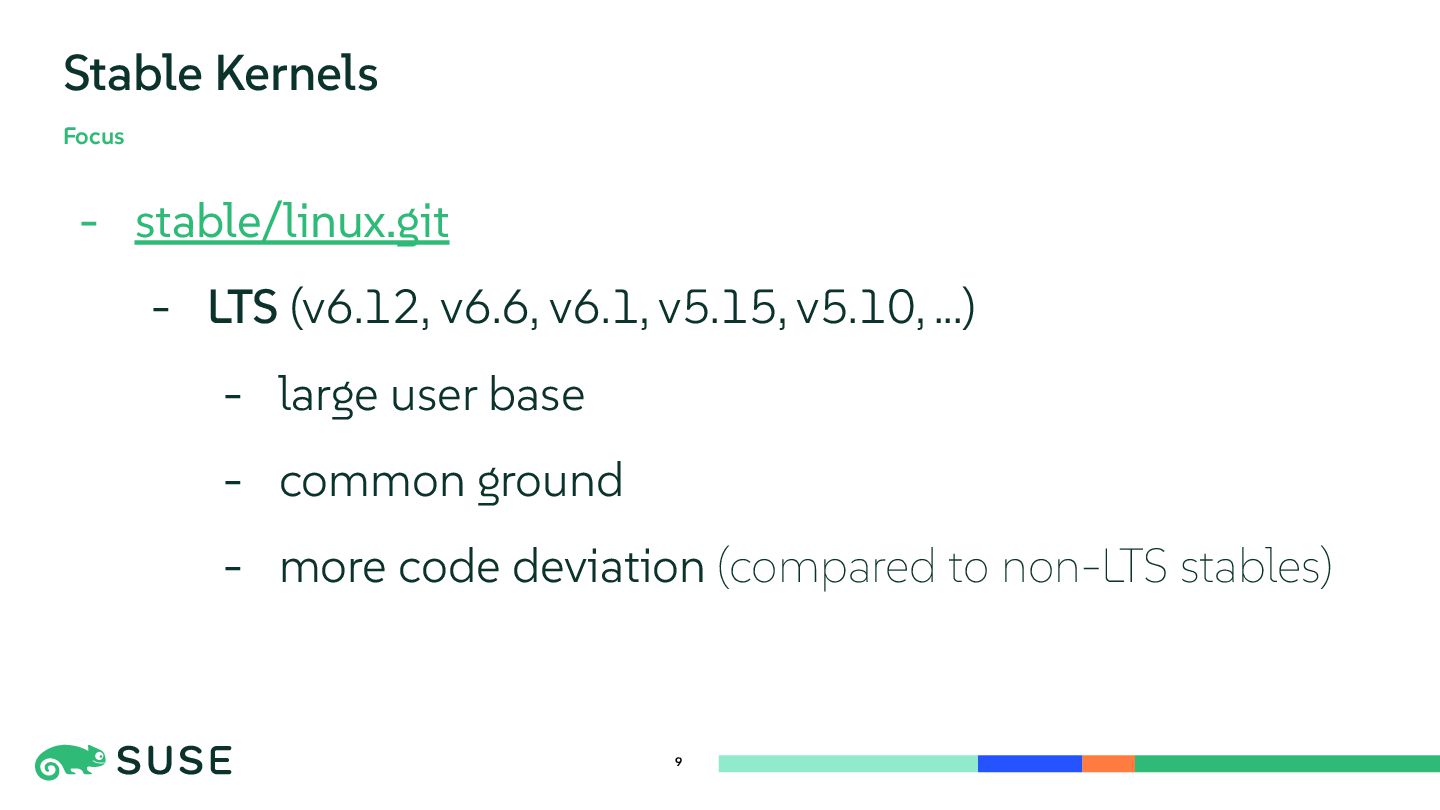Click the common ground bullet
Screen dimensions: 1440x810
451,481
